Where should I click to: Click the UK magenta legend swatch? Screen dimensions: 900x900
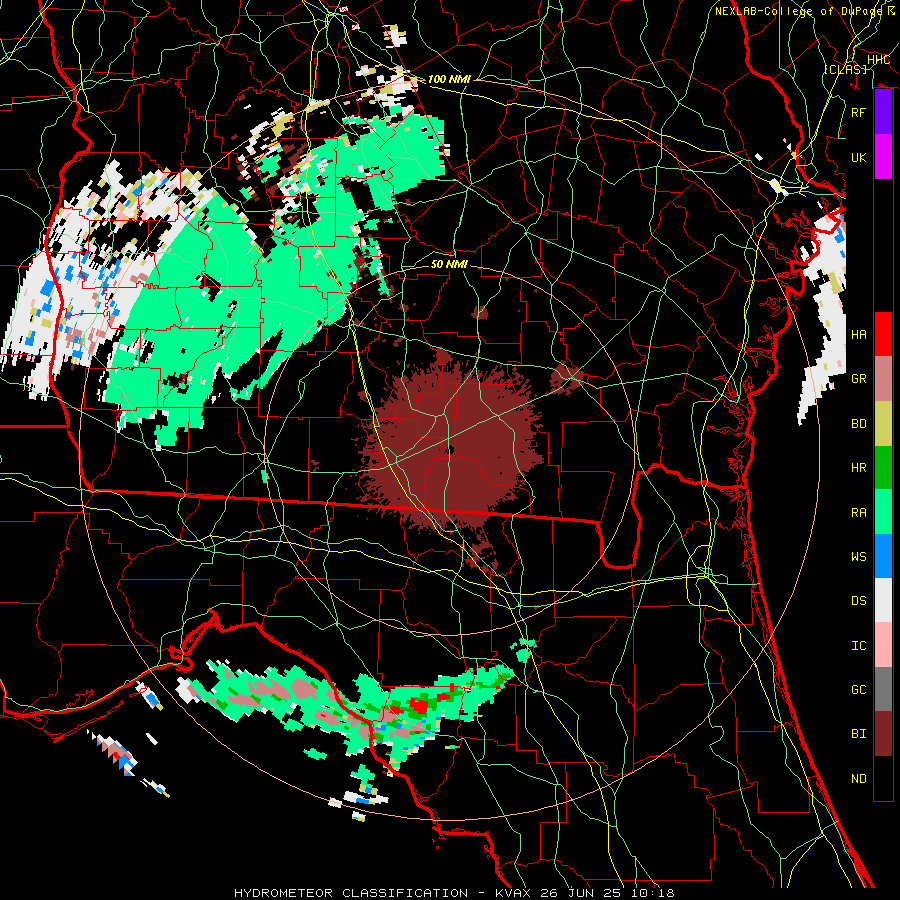click(x=883, y=157)
